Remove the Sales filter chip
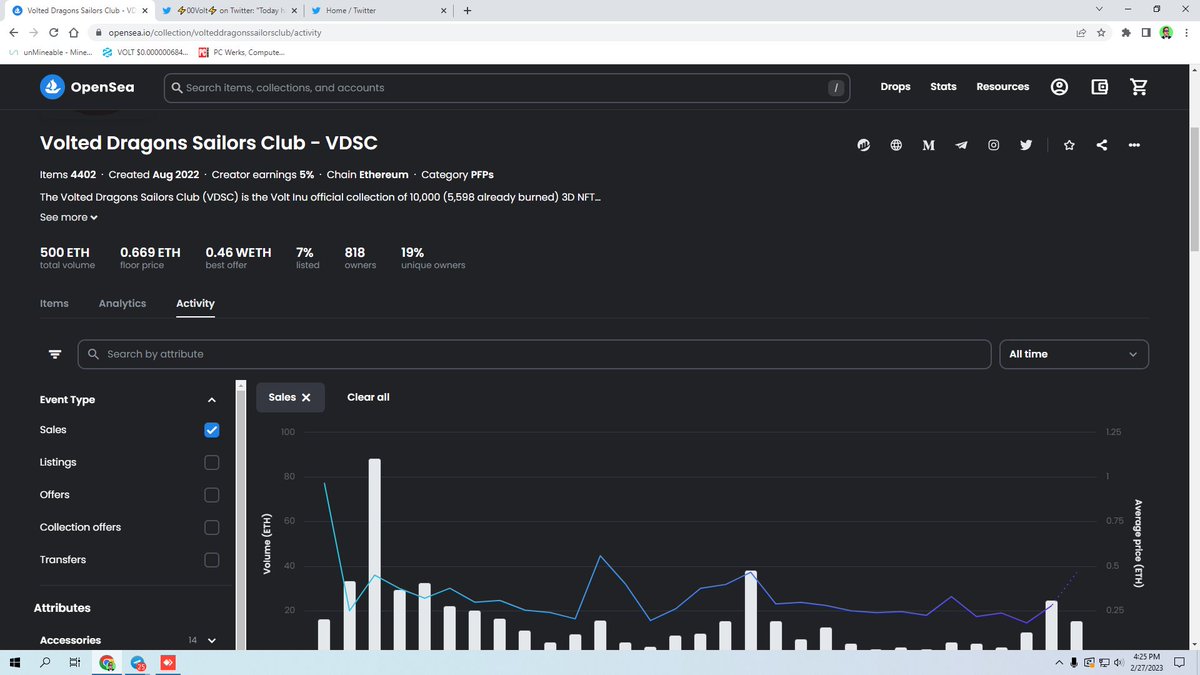The width and height of the screenshot is (1200, 675). click(x=306, y=397)
